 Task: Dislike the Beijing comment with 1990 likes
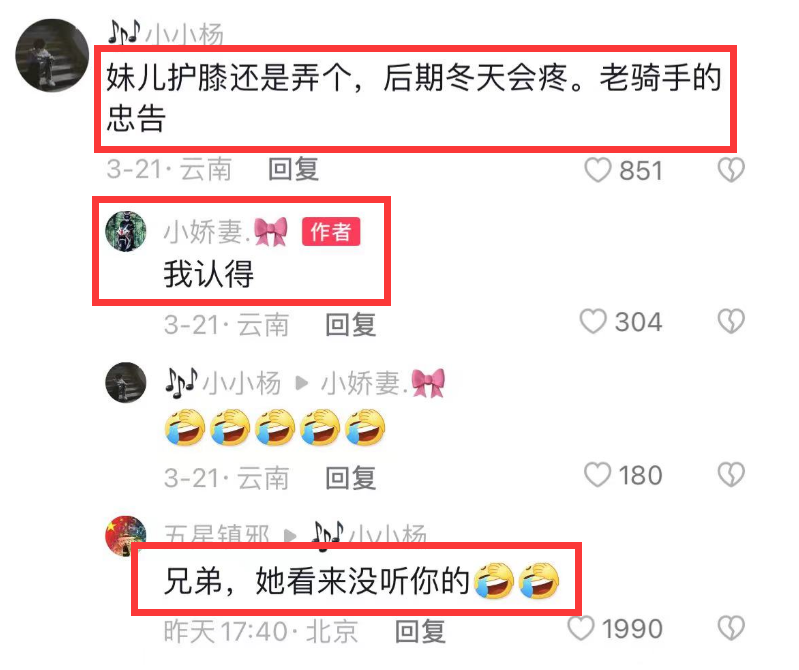point(731,628)
